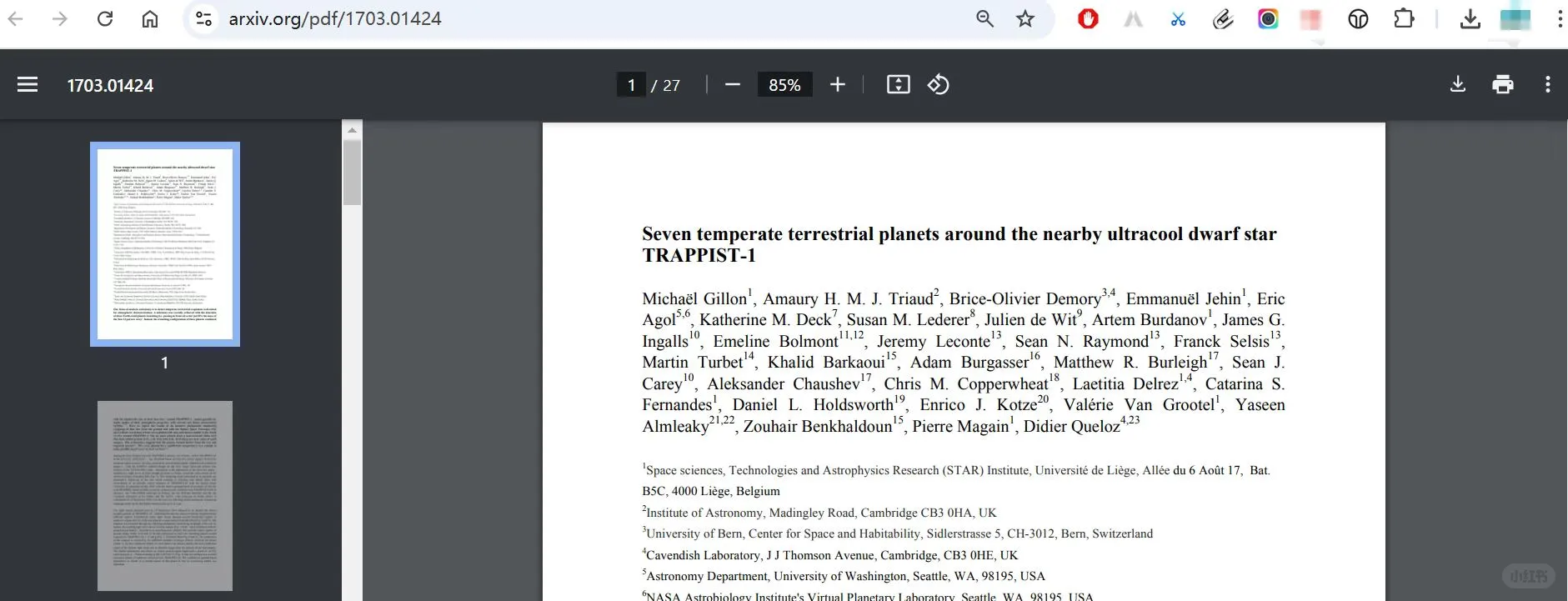The image size is (1568, 601).
Task: Click the author name "Zouhair Benkhaldoun"
Action: [x=818, y=427]
